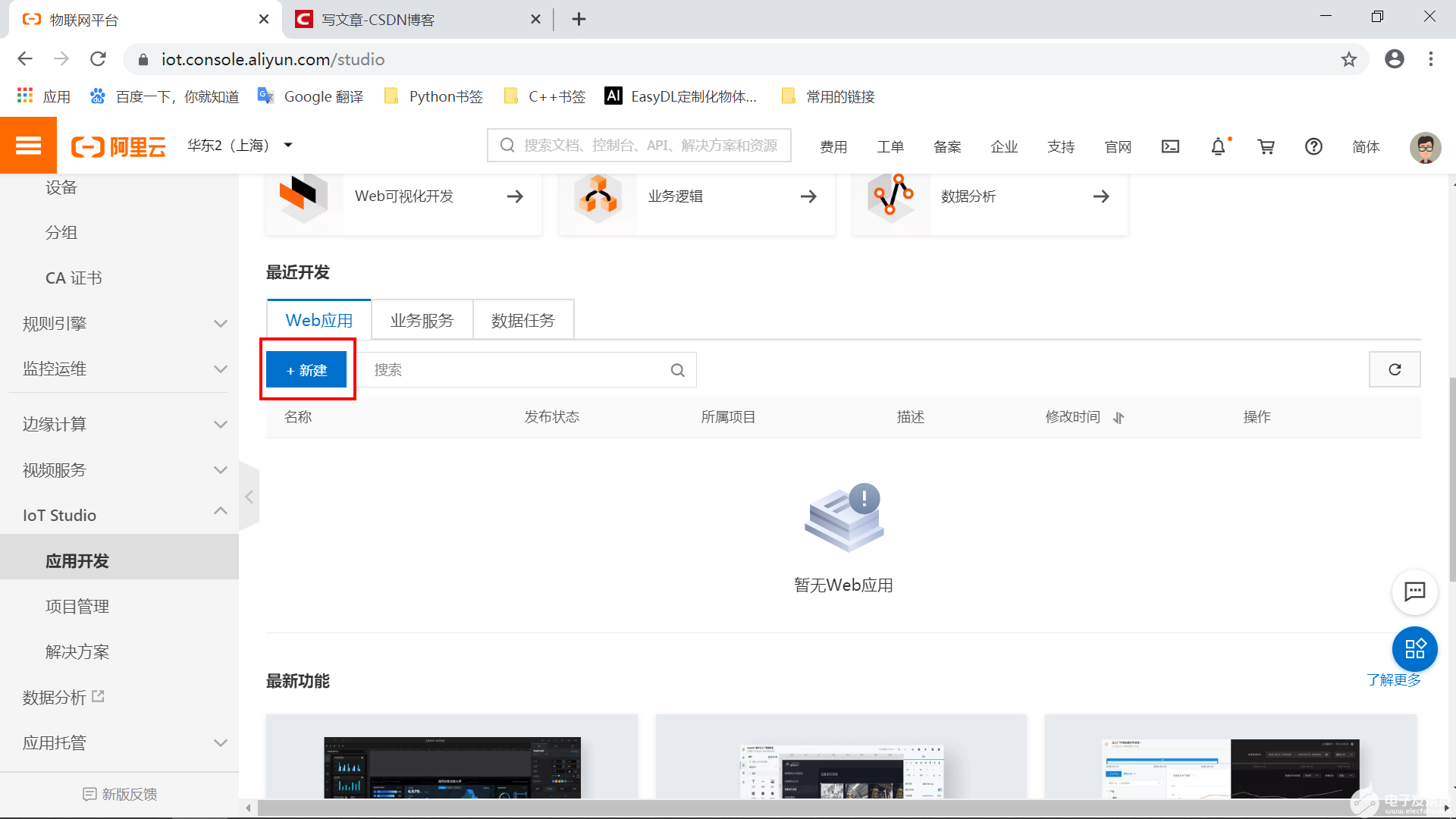Collapse the left sidebar handle
This screenshot has width=1456, height=819.
249,497
